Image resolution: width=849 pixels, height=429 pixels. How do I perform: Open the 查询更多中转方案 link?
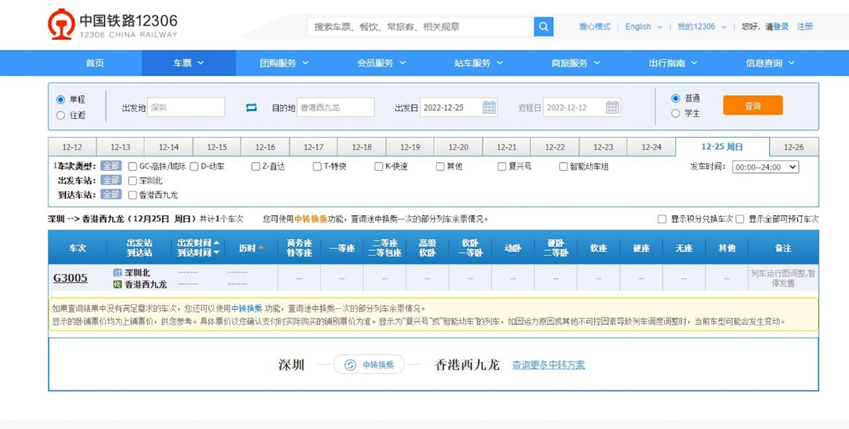pyautogui.click(x=548, y=365)
